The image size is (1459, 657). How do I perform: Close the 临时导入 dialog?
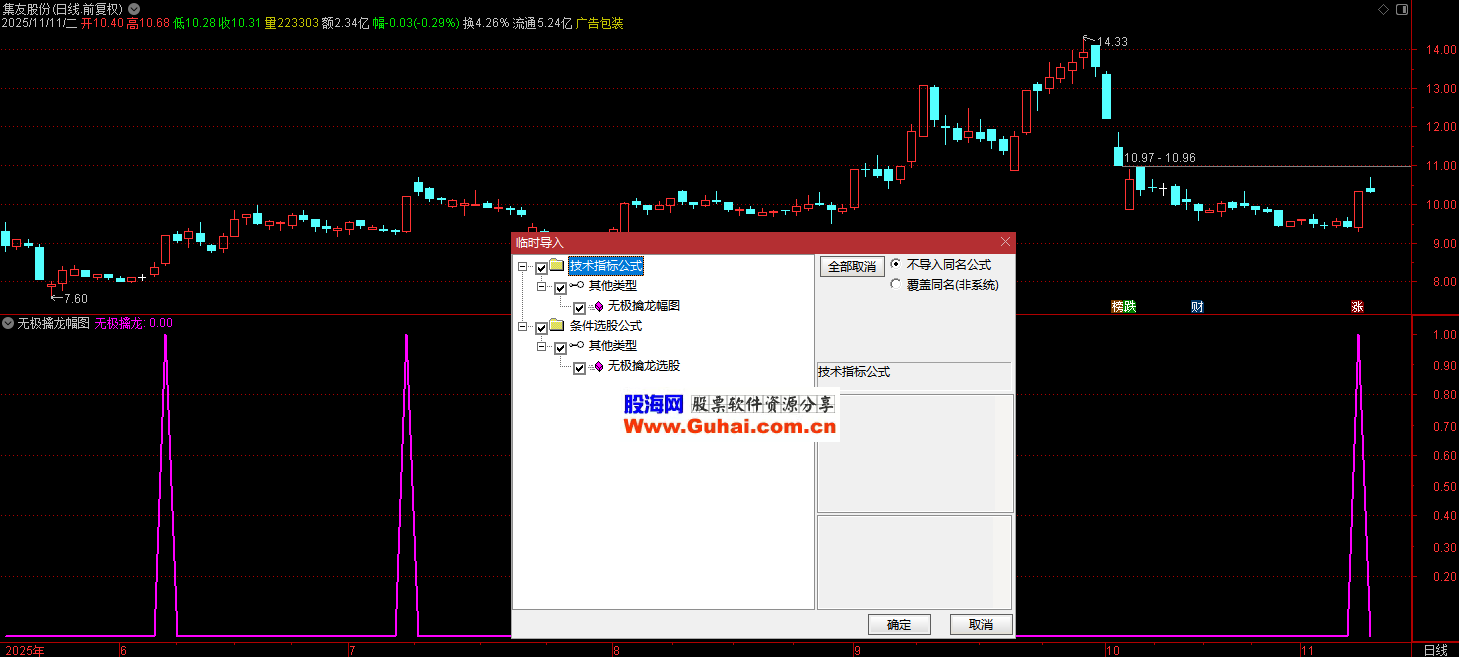pos(1006,242)
